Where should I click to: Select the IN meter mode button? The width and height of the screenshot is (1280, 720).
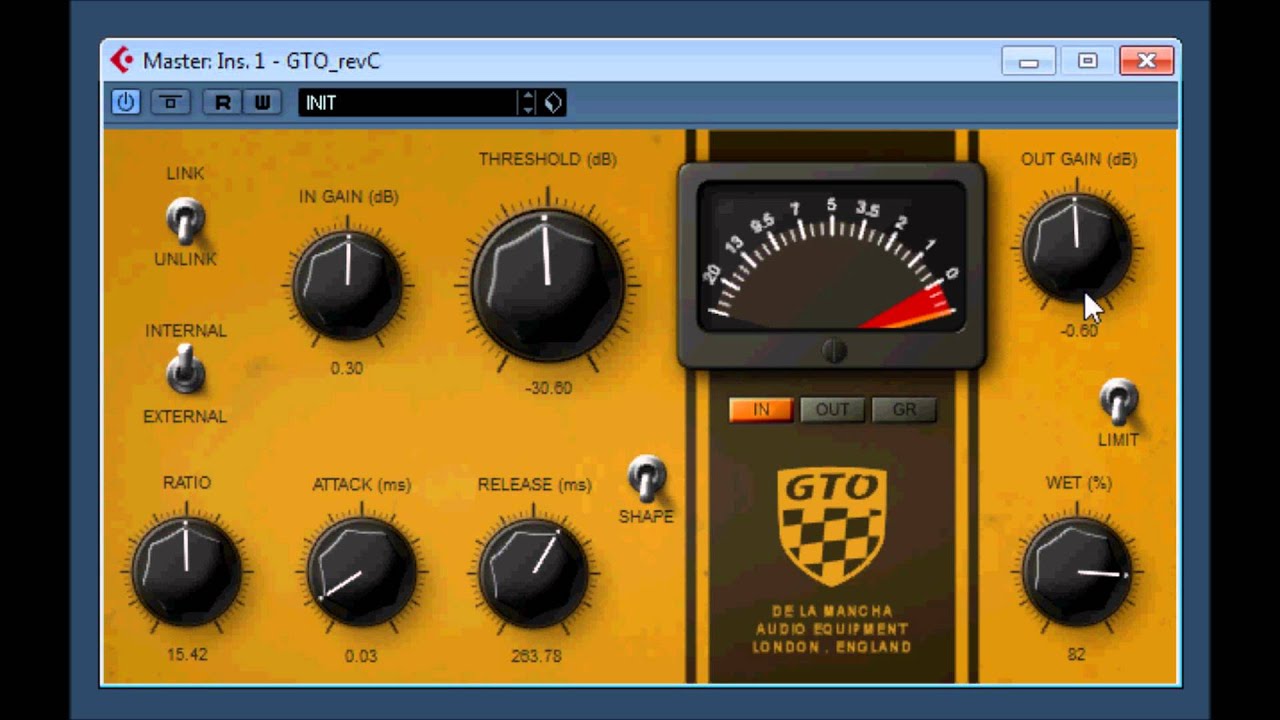tap(761, 410)
